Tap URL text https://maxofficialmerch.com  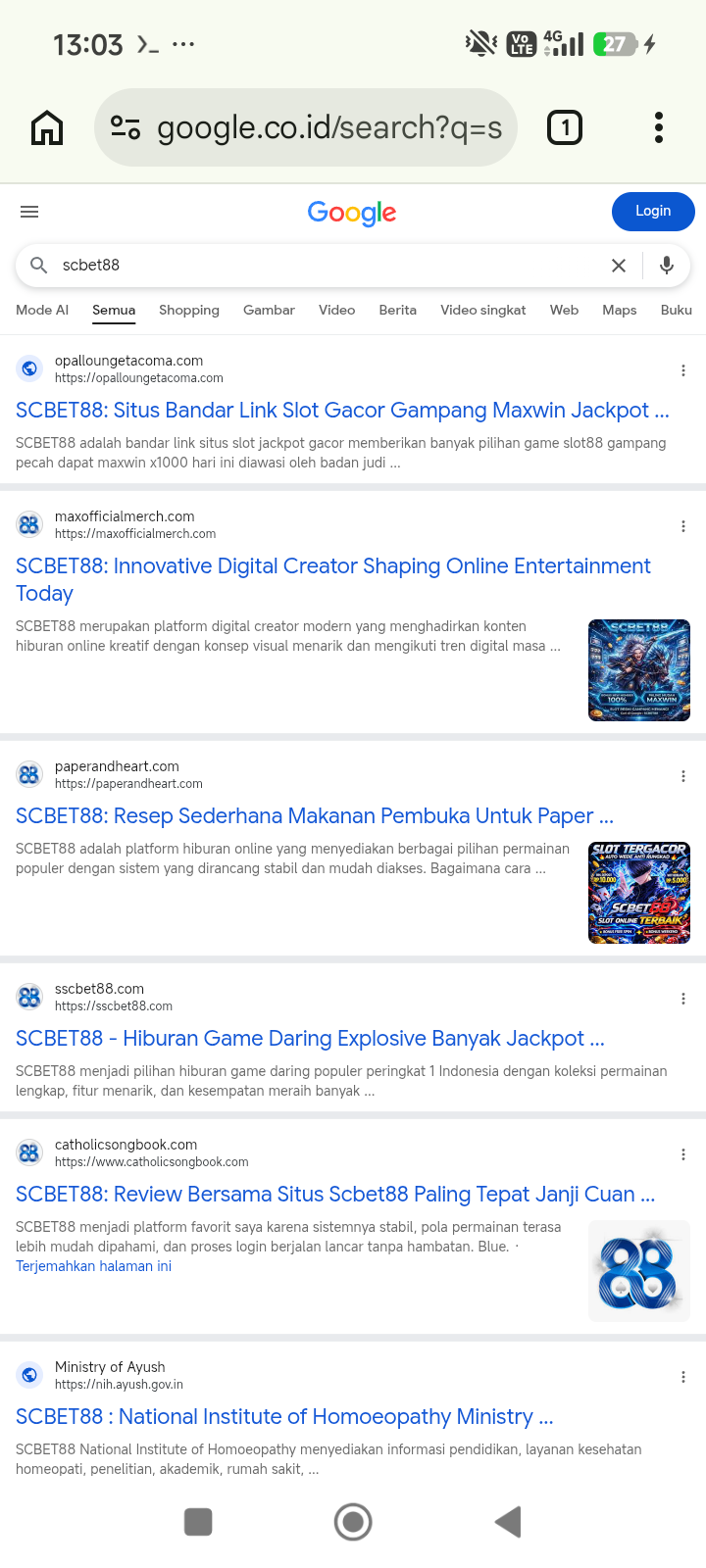[135, 534]
